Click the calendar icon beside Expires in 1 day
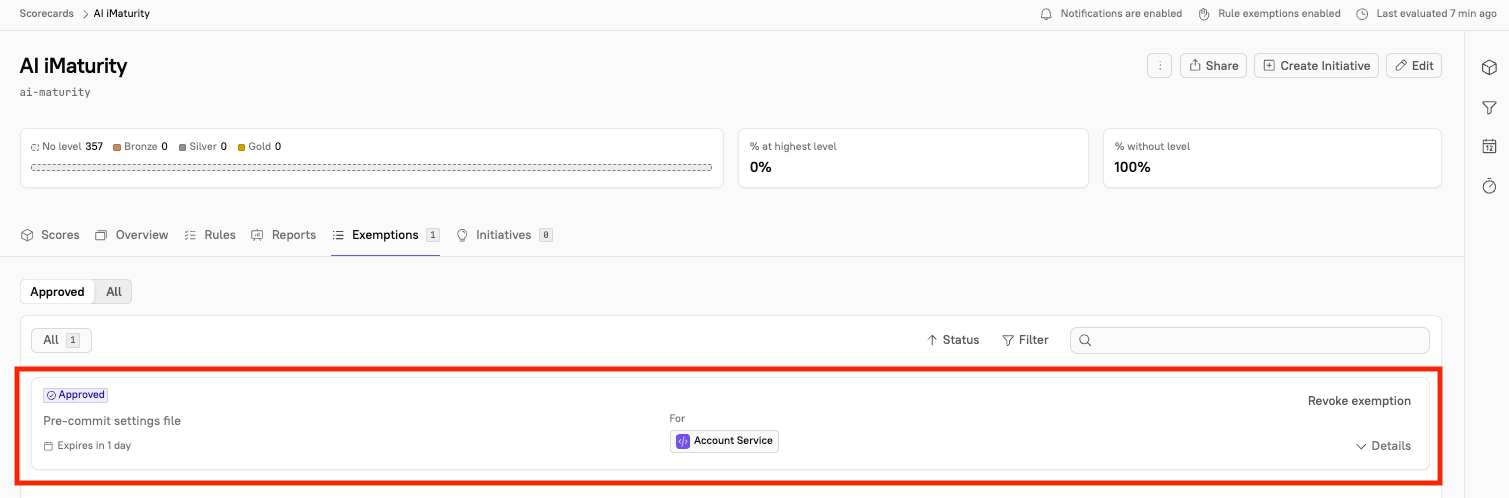 tap(48, 446)
